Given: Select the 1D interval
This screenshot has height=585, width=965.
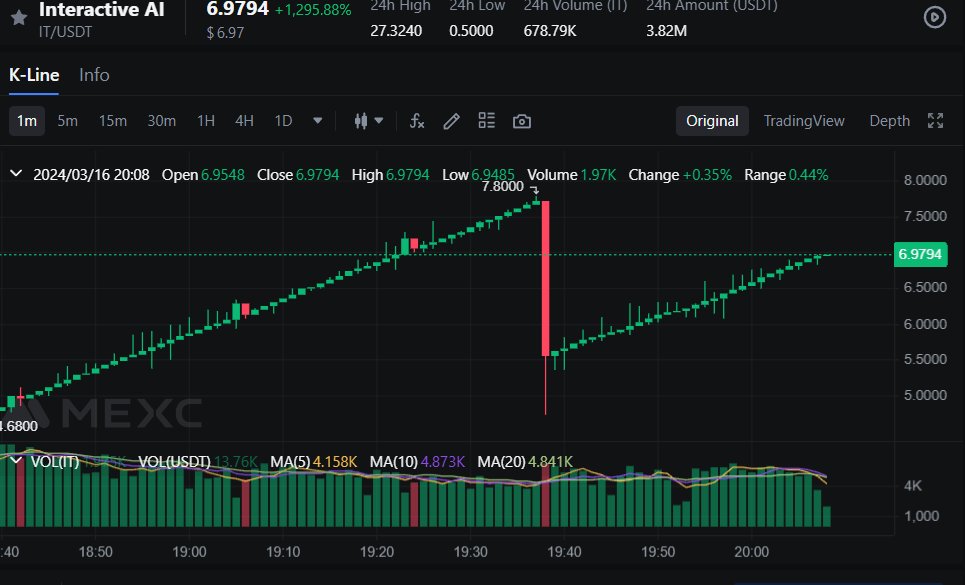Looking at the screenshot, I should [283, 121].
